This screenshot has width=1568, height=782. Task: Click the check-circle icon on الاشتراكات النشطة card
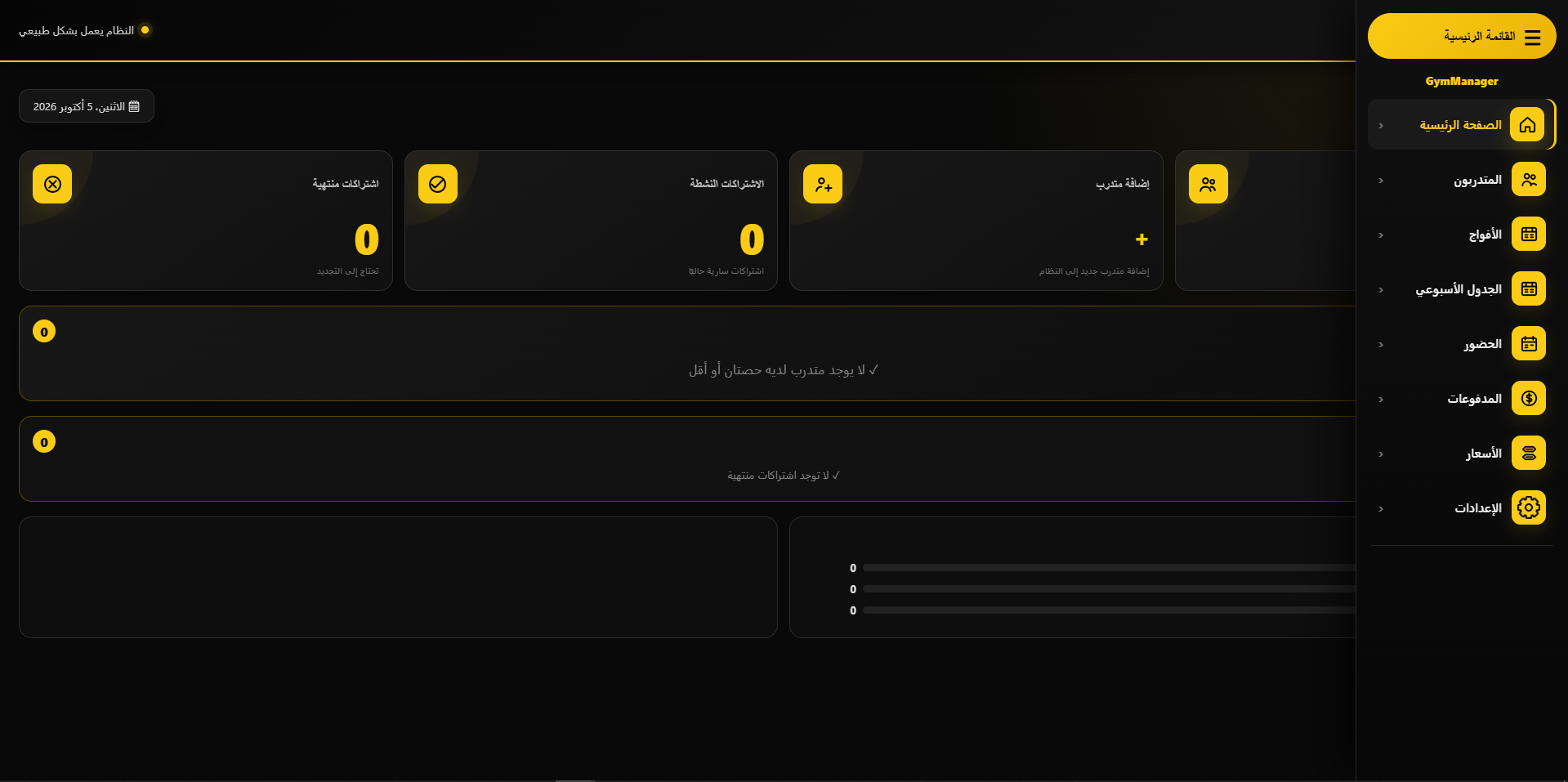pos(438,184)
